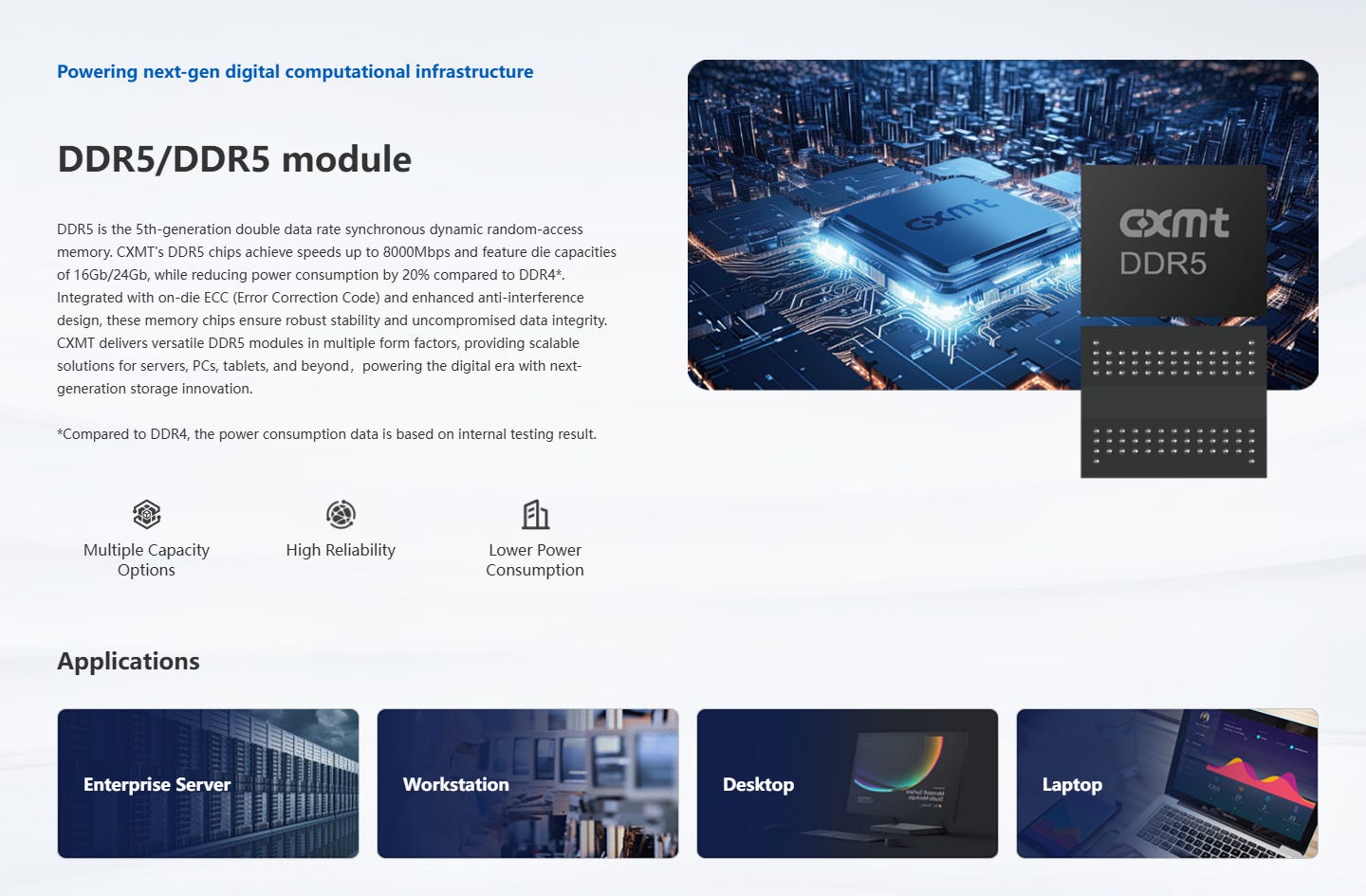Open the Enterprise Server application card

(x=209, y=783)
